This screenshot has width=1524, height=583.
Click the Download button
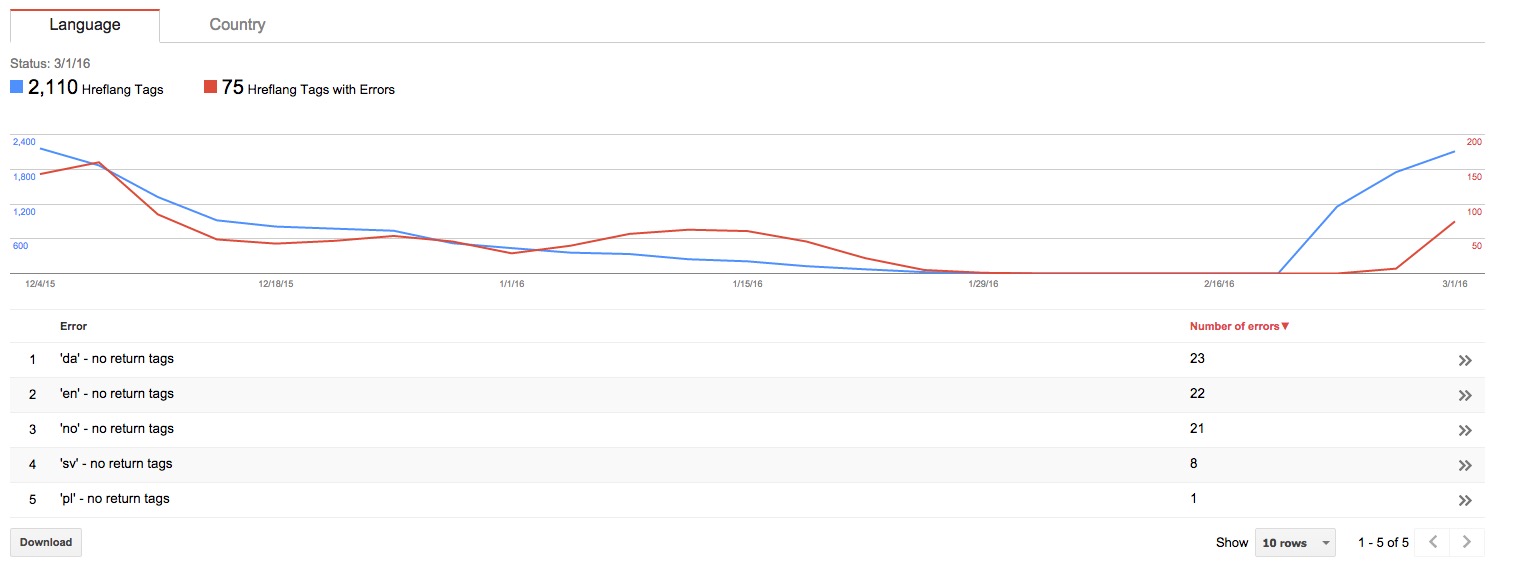pos(46,542)
